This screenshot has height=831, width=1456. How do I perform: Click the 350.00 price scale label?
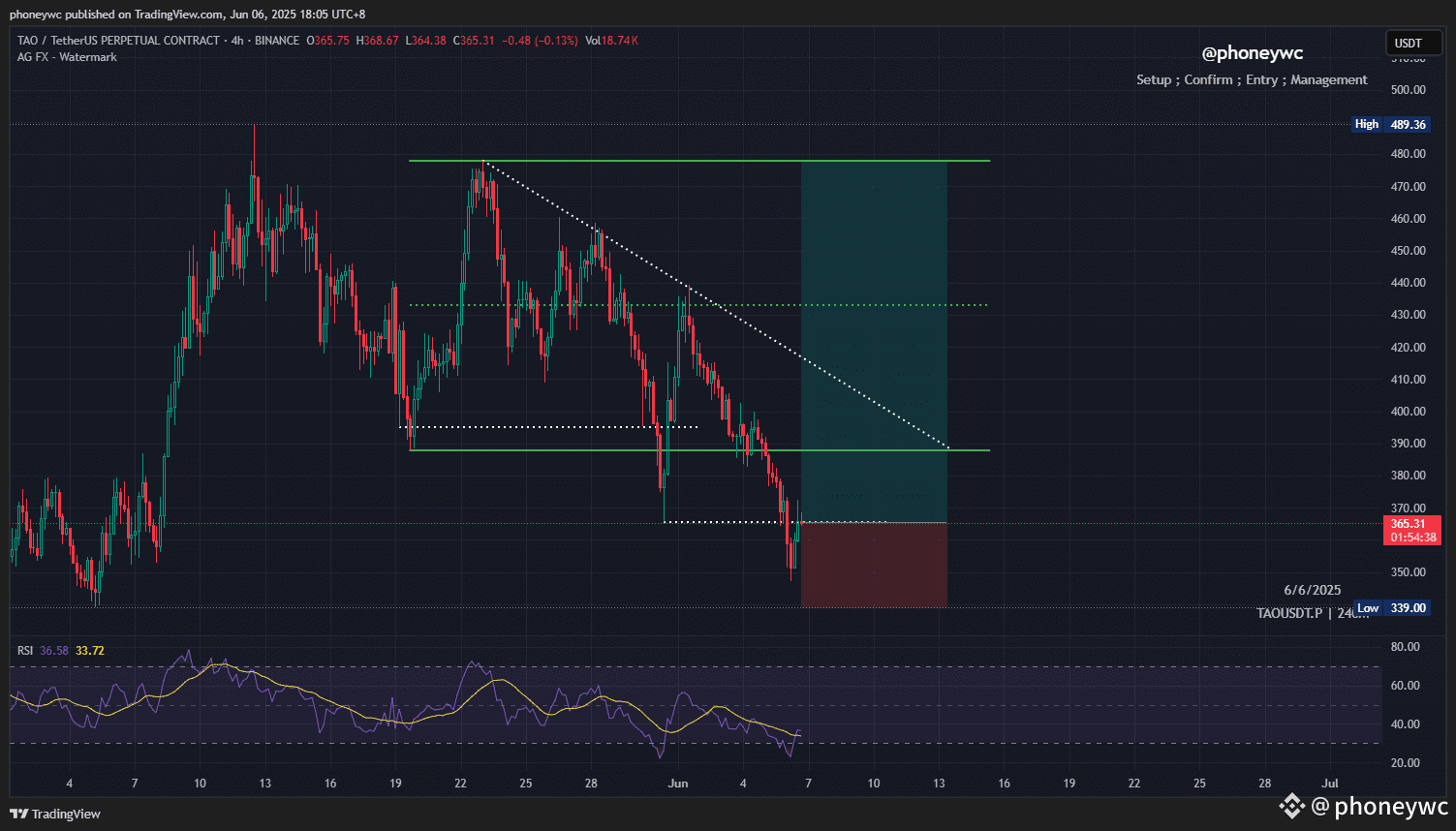click(1409, 572)
